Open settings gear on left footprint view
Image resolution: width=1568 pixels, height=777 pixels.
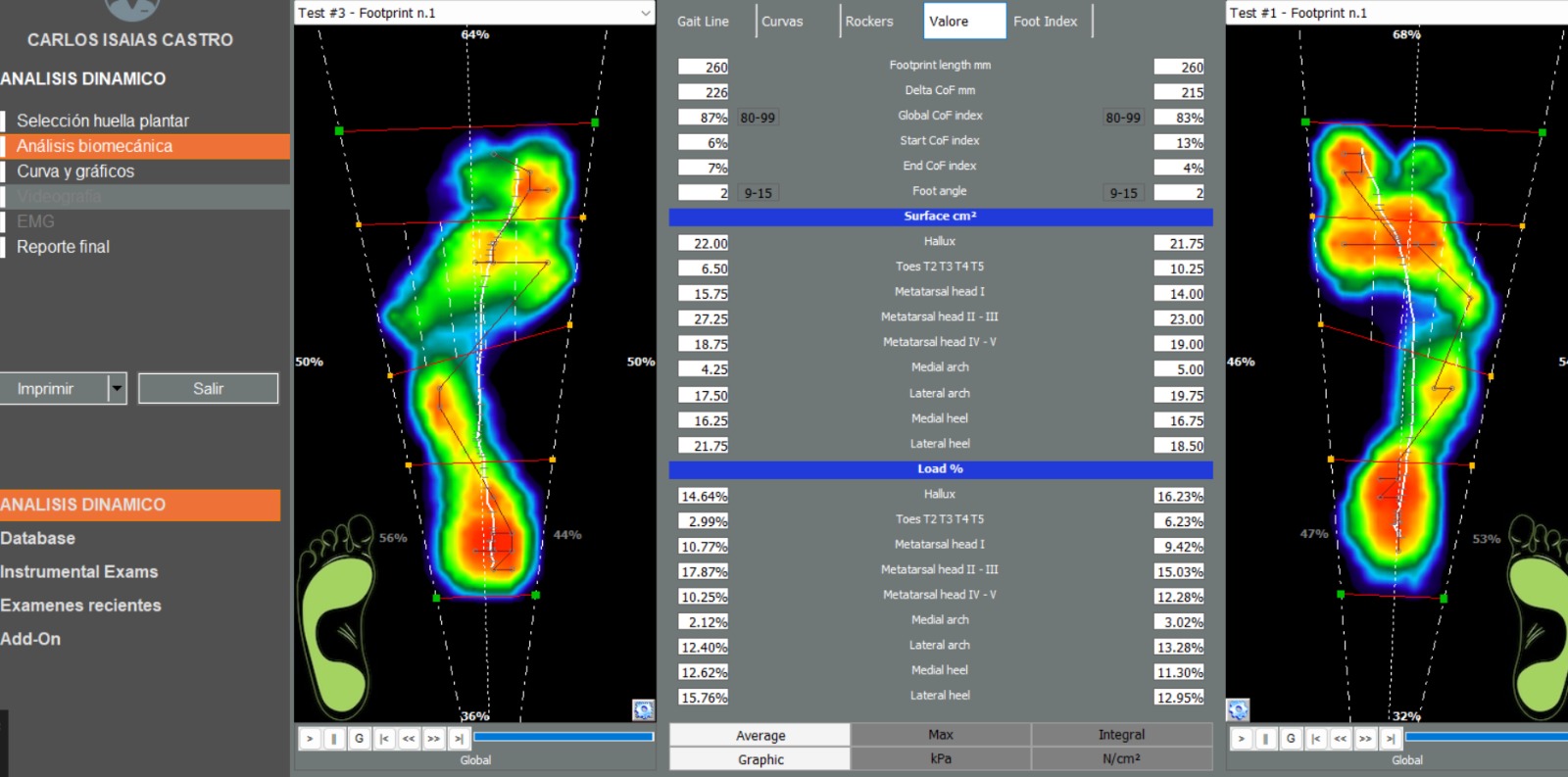coord(643,709)
